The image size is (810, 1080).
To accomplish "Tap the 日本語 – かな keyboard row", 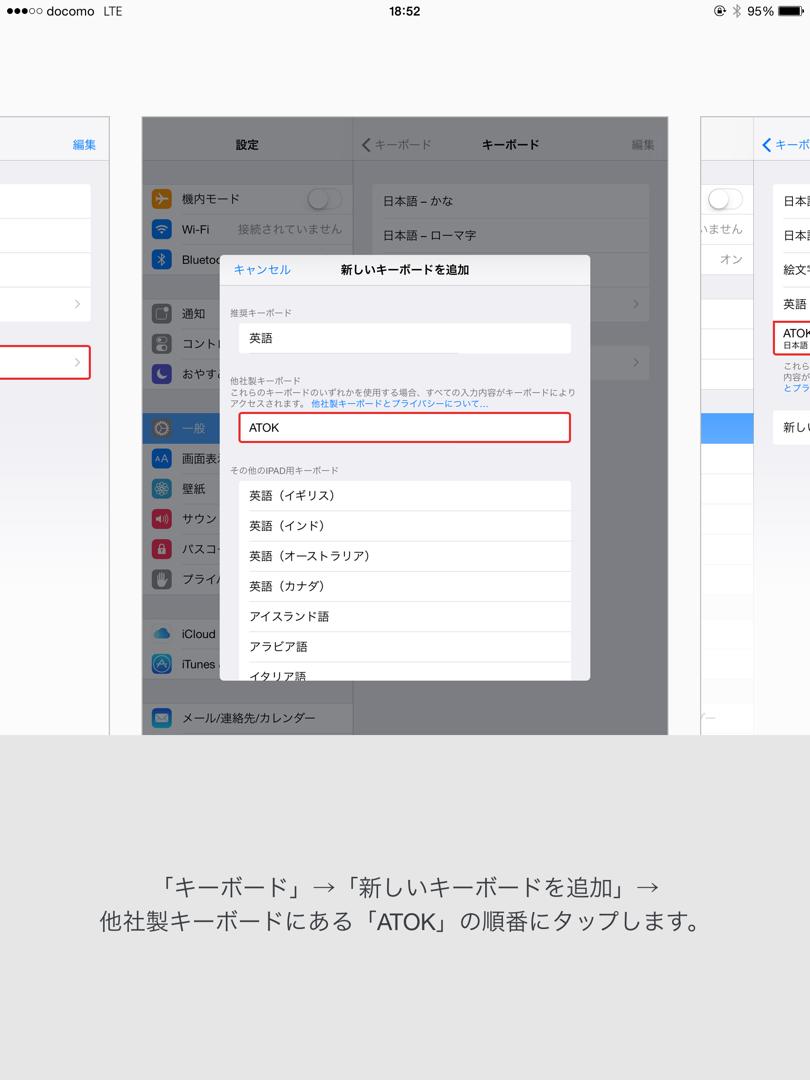I will pyautogui.click(x=510, y=201).
